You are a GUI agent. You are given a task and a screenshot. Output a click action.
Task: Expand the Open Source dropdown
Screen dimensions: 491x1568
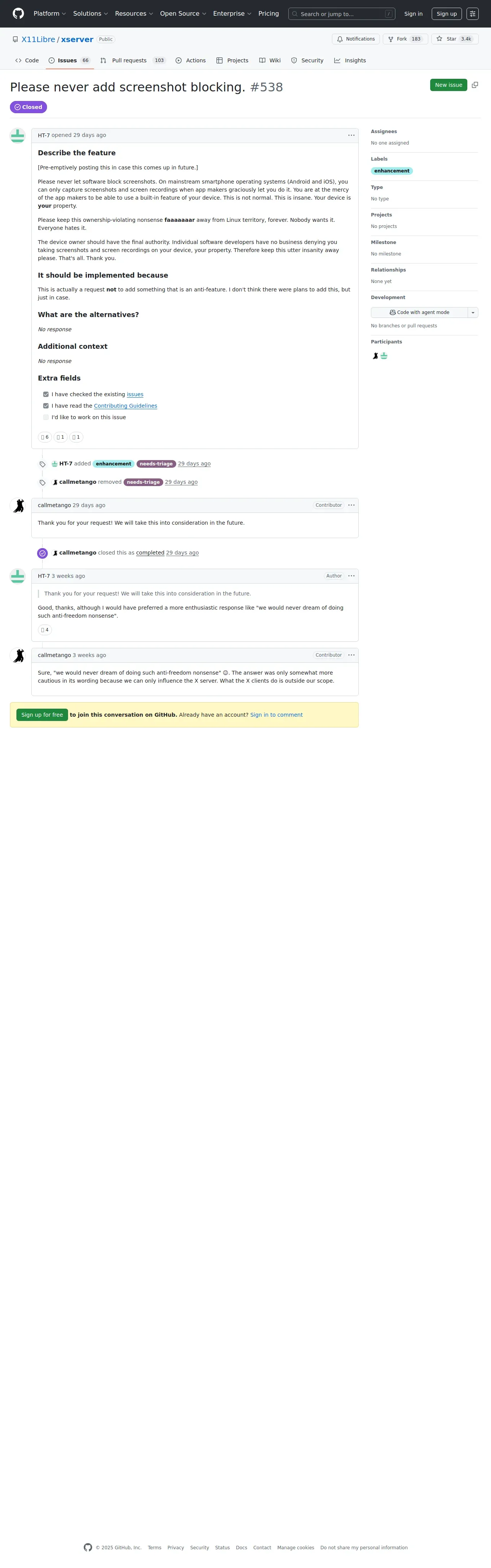pos(183,13)
